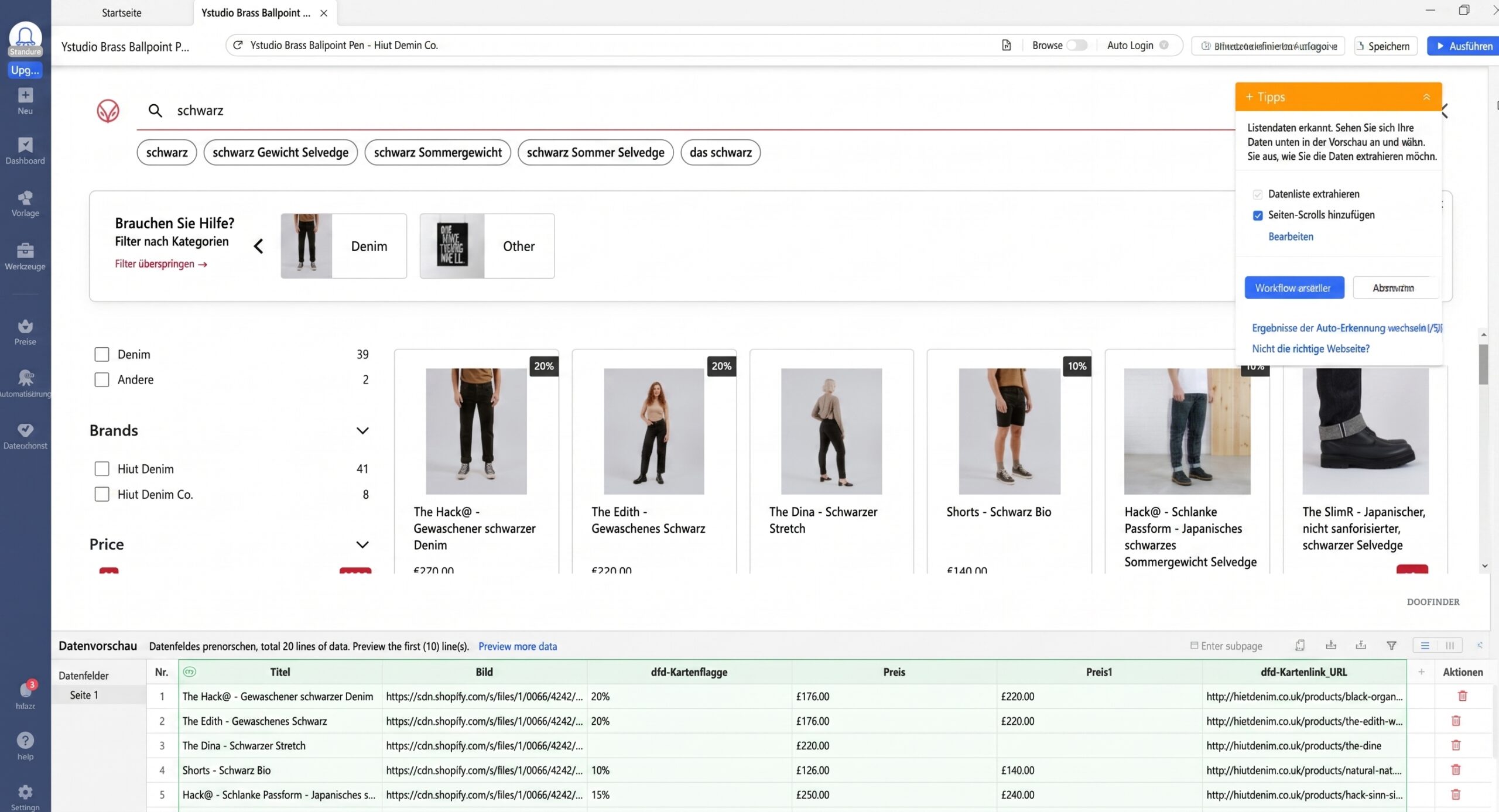1499x812 pixels.
Task: Delete row 1 with trash icon
Action: [1463, 695]
